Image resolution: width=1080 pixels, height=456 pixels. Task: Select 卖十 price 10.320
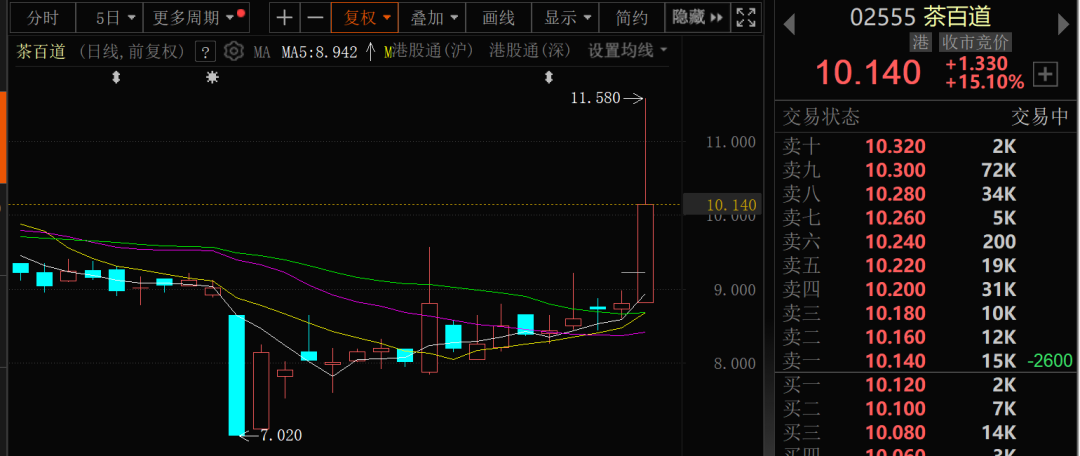895,146
